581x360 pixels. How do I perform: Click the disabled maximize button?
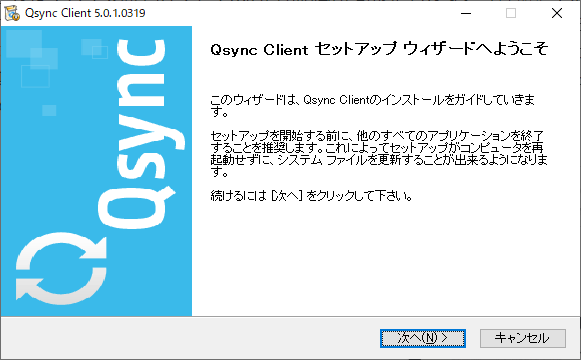(511, 13)
